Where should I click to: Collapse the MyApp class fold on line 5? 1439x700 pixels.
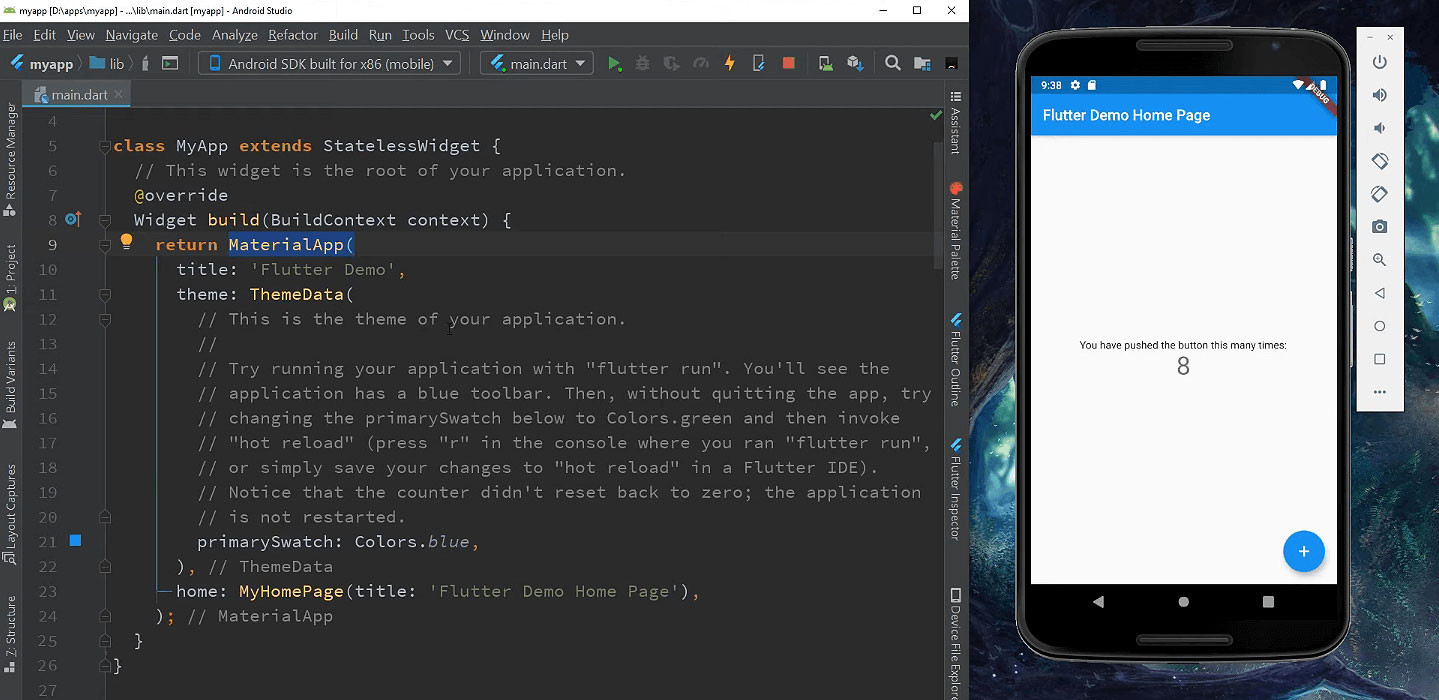click(x=105, y=146)
